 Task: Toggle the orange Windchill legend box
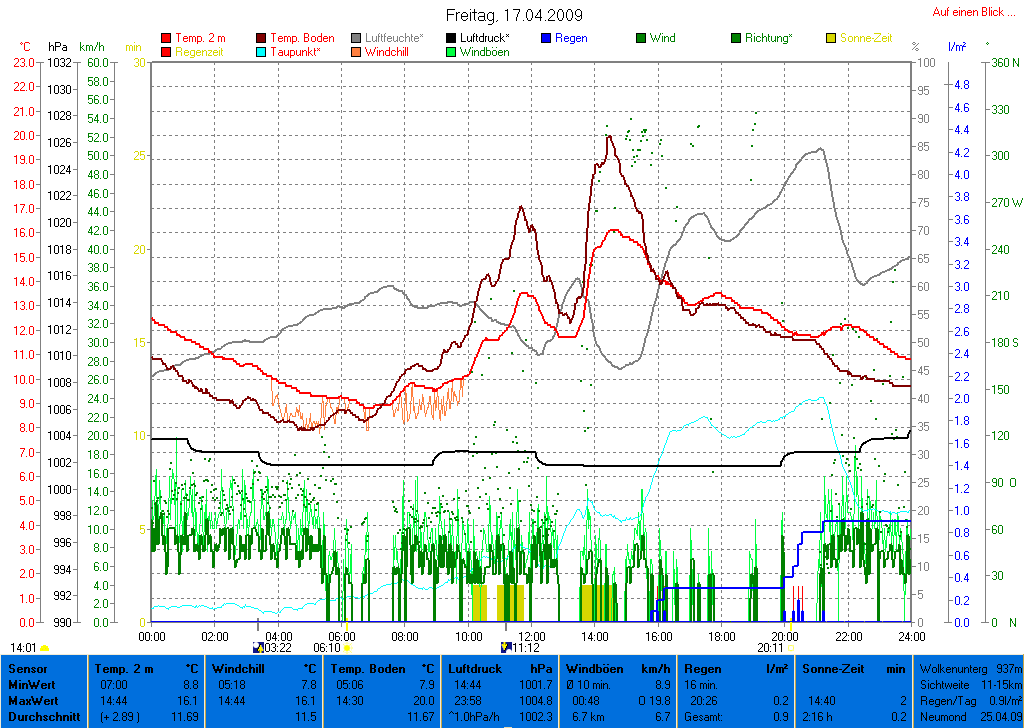357,52
